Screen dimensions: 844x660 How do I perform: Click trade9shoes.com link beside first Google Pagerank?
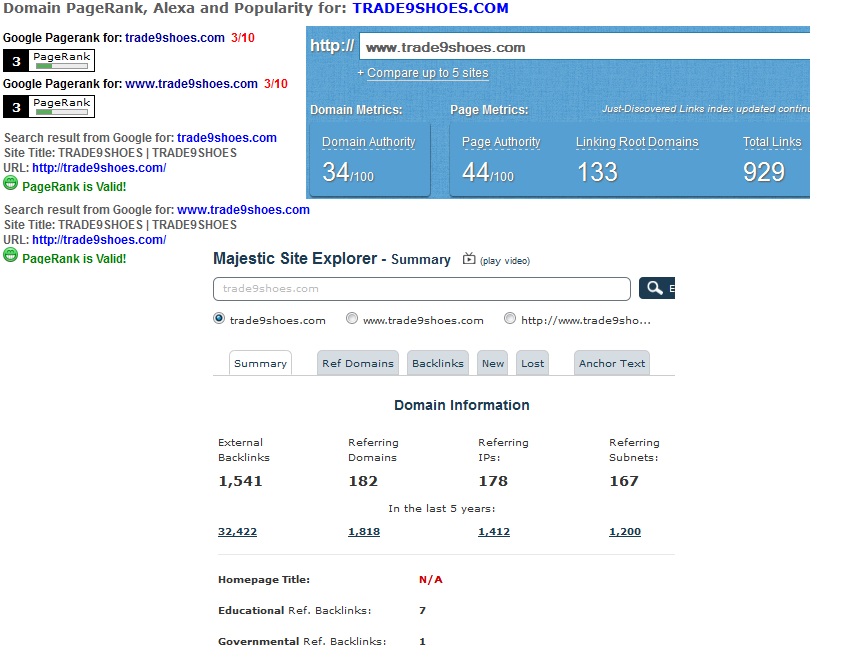175,38
